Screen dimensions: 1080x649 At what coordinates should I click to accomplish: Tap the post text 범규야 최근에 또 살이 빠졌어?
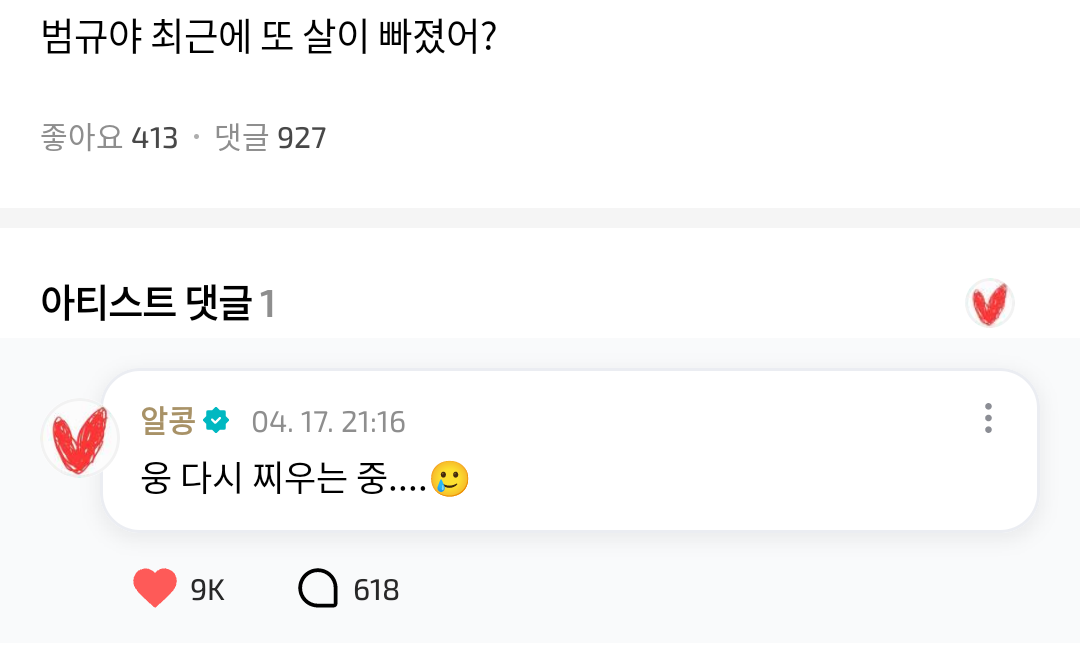pyautogui.click(x=268, y=39)
